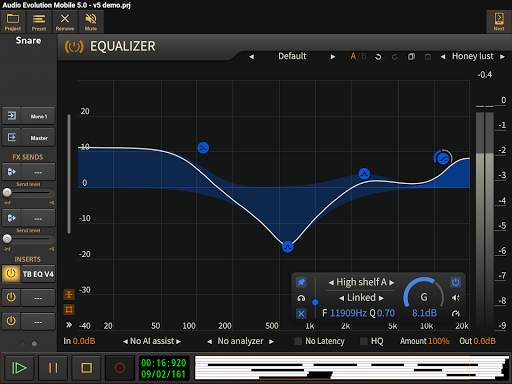Select the high shelf band node

click(443, 158)
